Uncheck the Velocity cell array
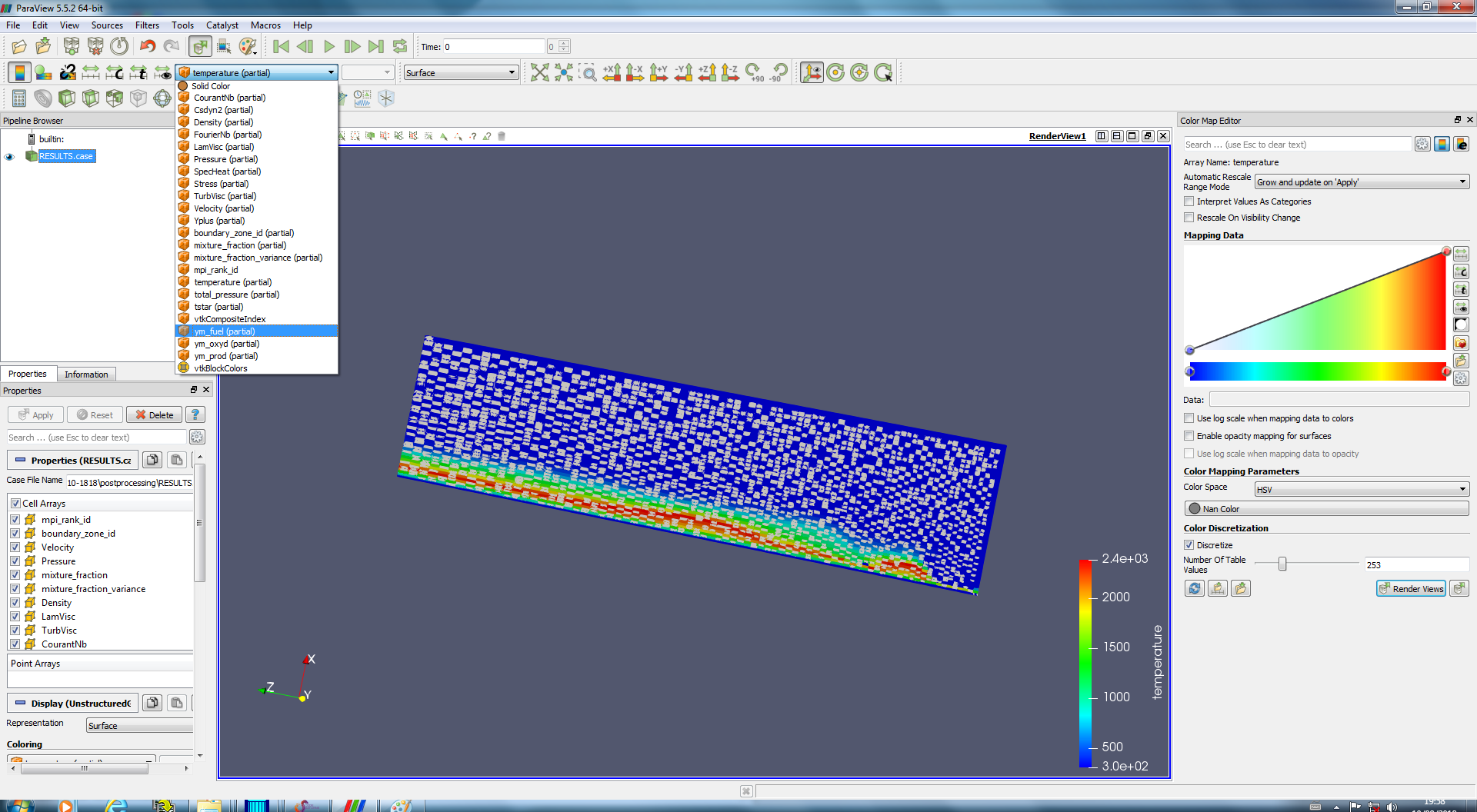 [15, 547]
